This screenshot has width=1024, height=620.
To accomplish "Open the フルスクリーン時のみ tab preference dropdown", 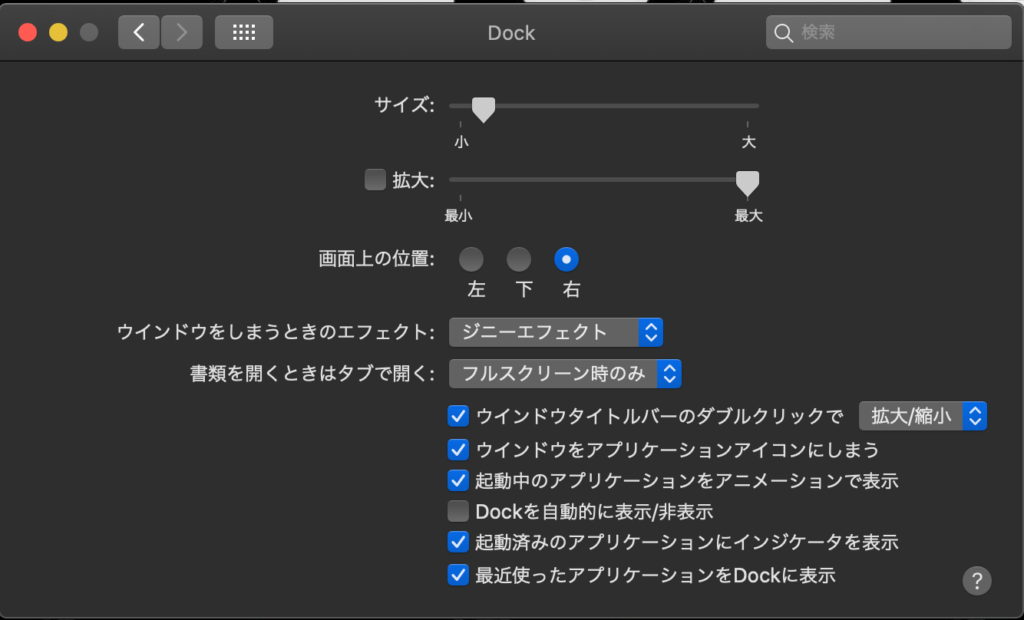I will tap(565, 374).
